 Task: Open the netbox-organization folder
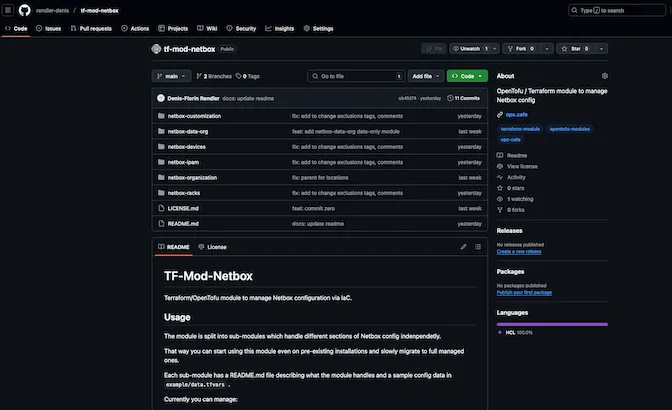(x=192, y=178)
